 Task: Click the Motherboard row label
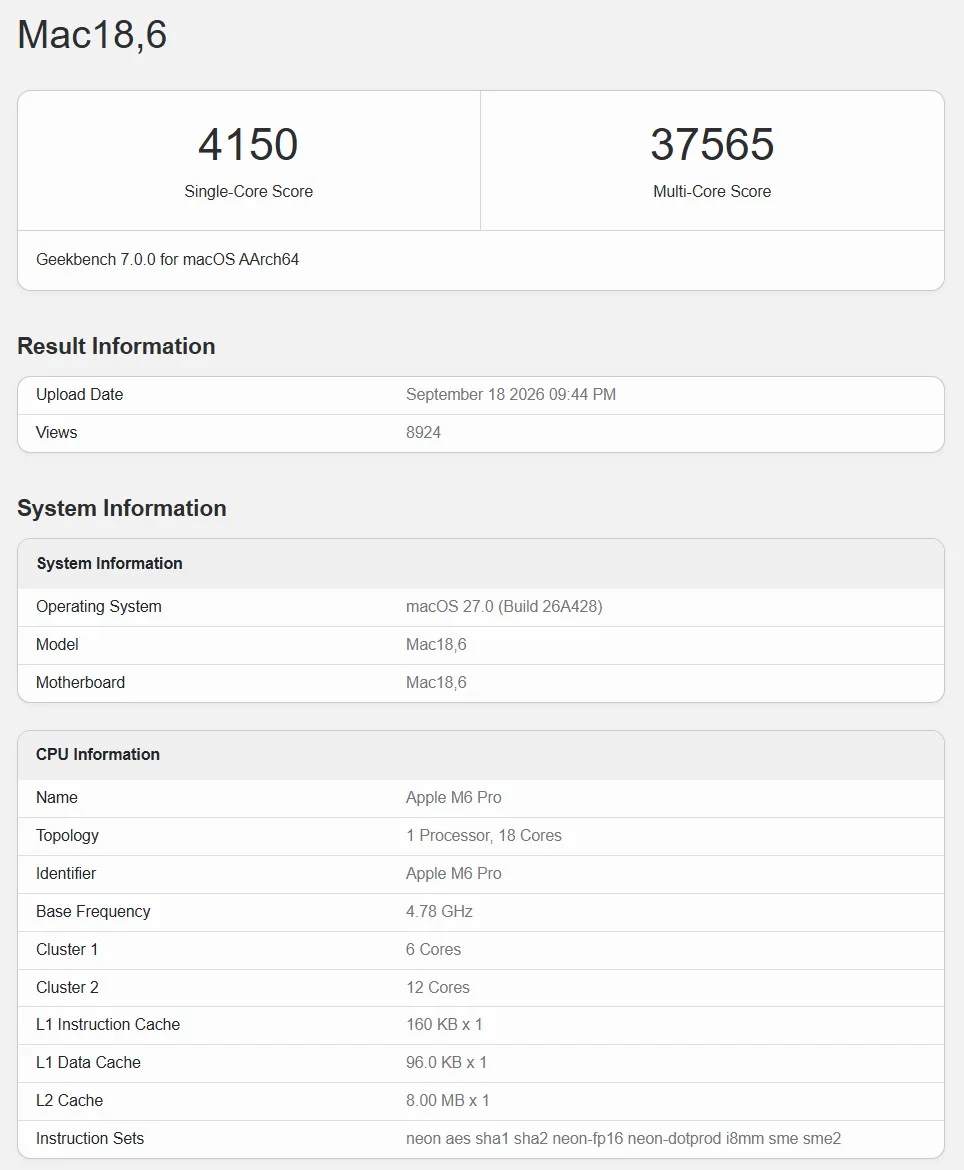pyautogui.click(x=80, y=683)
